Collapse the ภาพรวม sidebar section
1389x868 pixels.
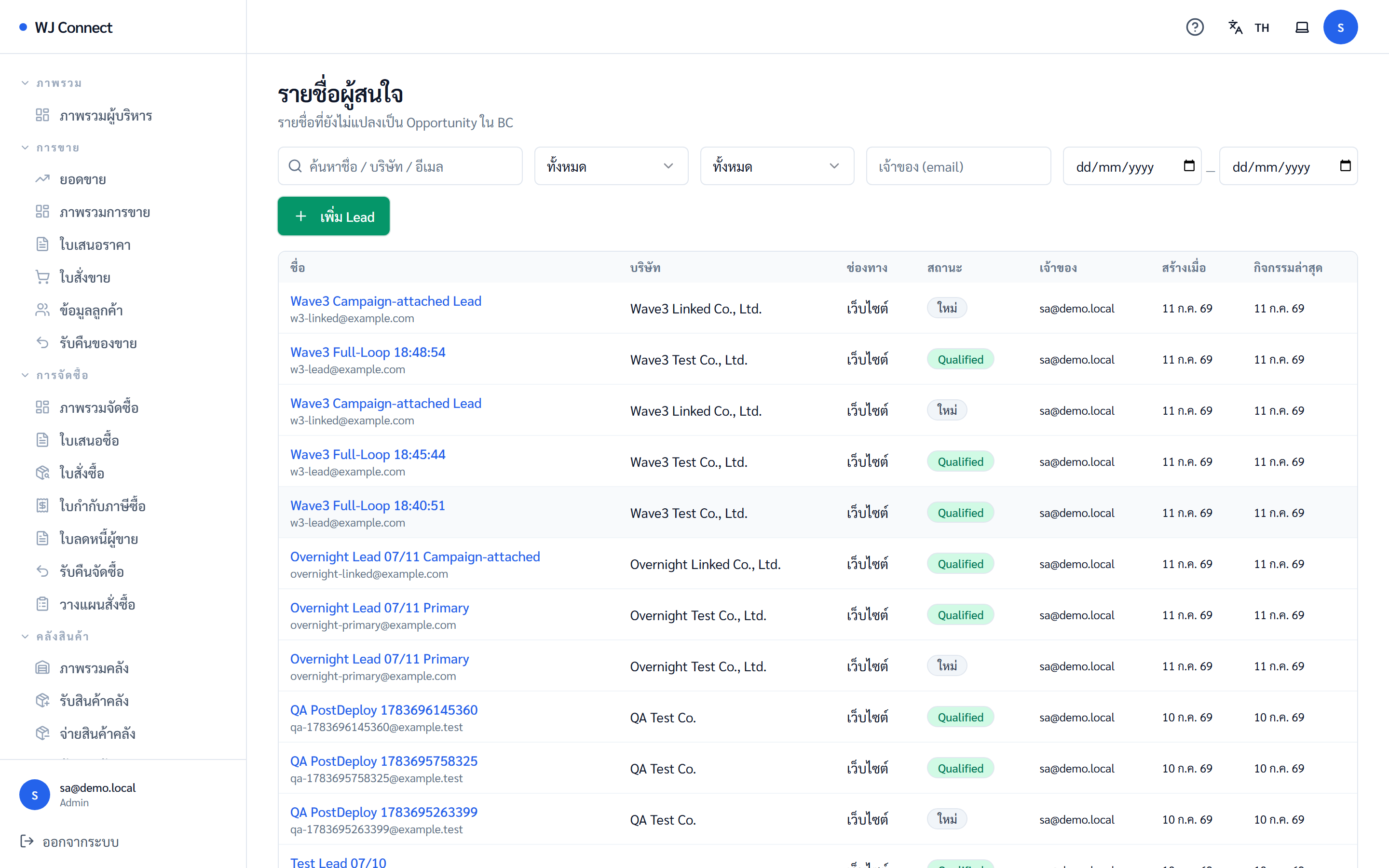[51, 82]
